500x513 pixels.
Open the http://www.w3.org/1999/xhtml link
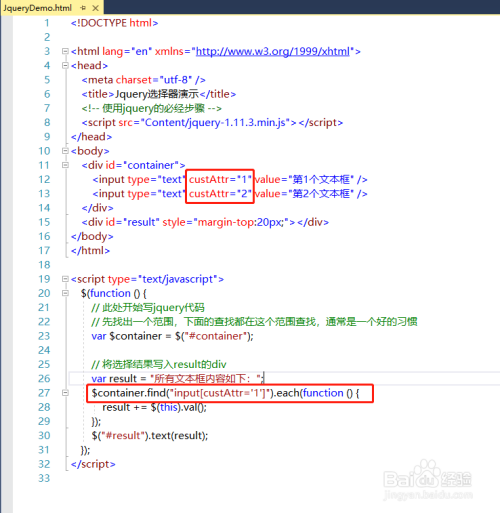[x=273, y=51]
